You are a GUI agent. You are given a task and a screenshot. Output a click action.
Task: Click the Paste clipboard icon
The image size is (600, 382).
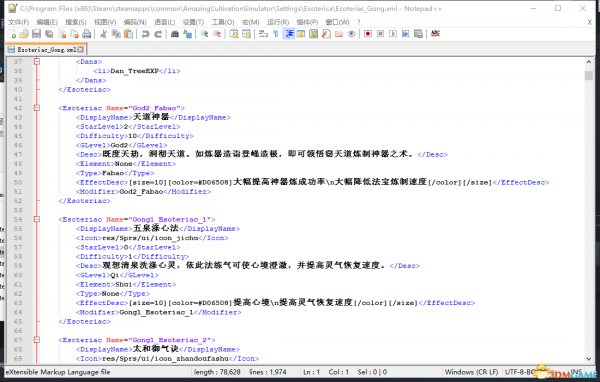[x=129, y=34]
